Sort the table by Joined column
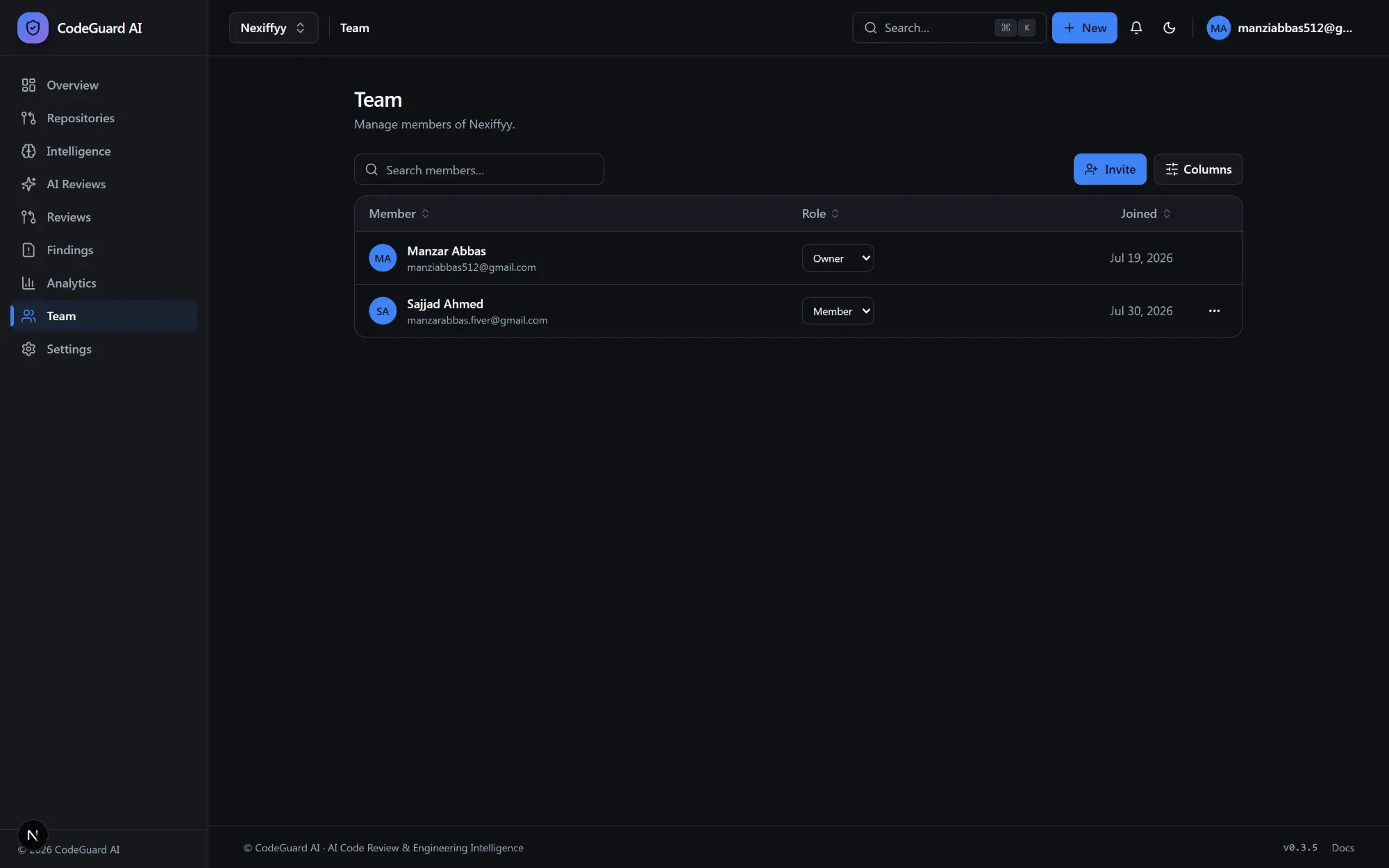1389x868 pixels. click(x=1146, y=214)
